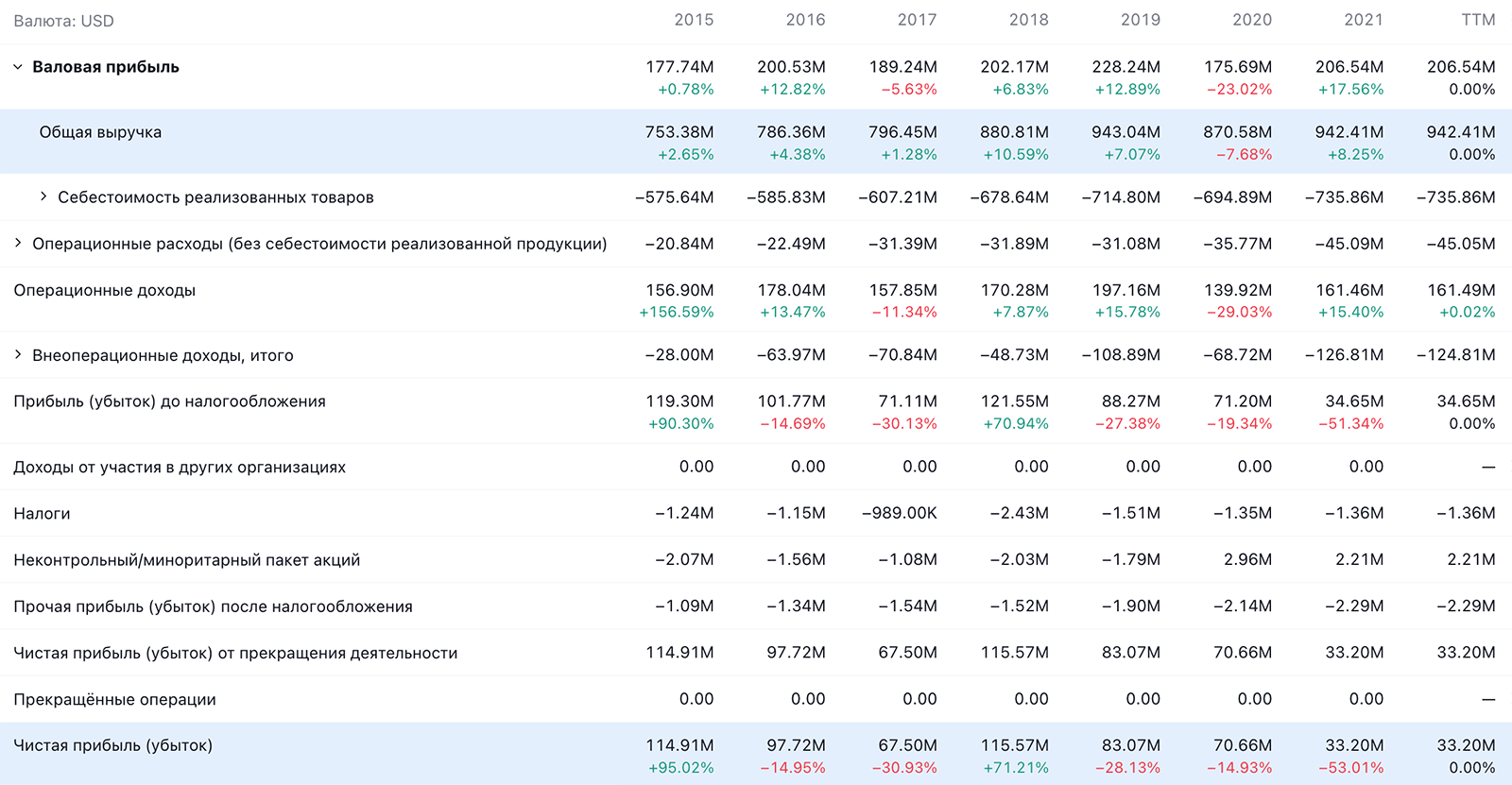This screenshot has width=1512, height=785.
Task: Click the Валюта: USD label
Action: [63, 21]
